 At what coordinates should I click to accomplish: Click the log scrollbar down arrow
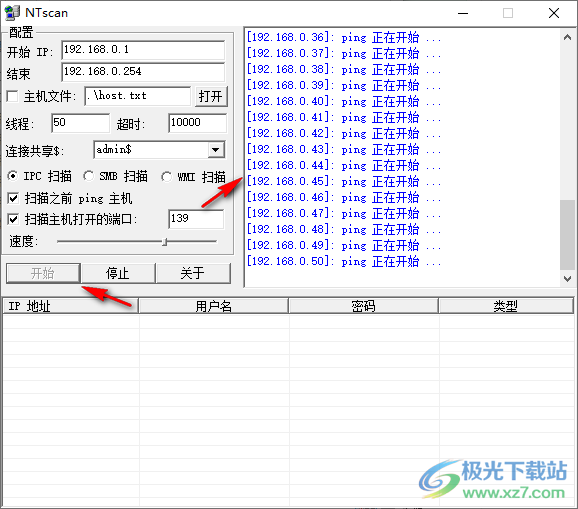(567, 279)
